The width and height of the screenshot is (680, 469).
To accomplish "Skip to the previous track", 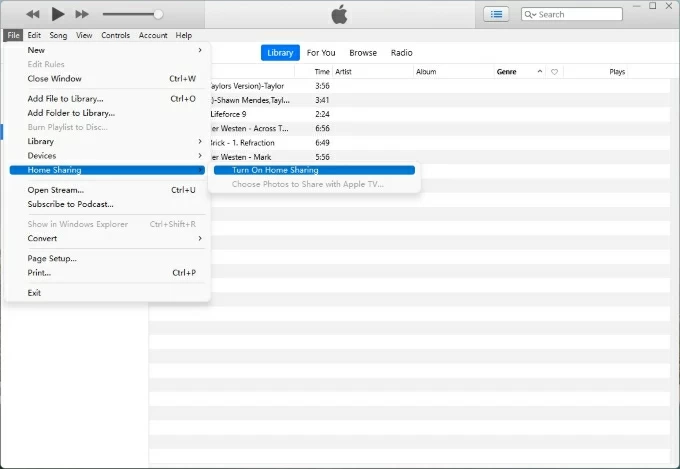I will 33,14.
